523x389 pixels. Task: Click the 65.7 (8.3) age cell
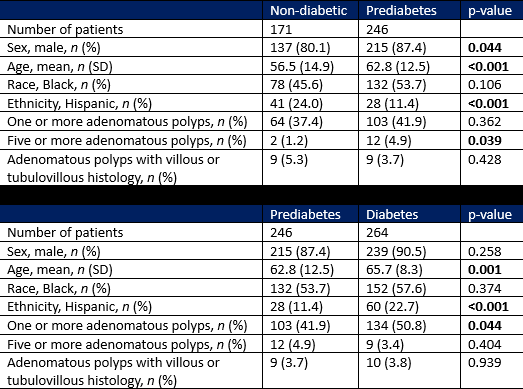click(394, 270)
